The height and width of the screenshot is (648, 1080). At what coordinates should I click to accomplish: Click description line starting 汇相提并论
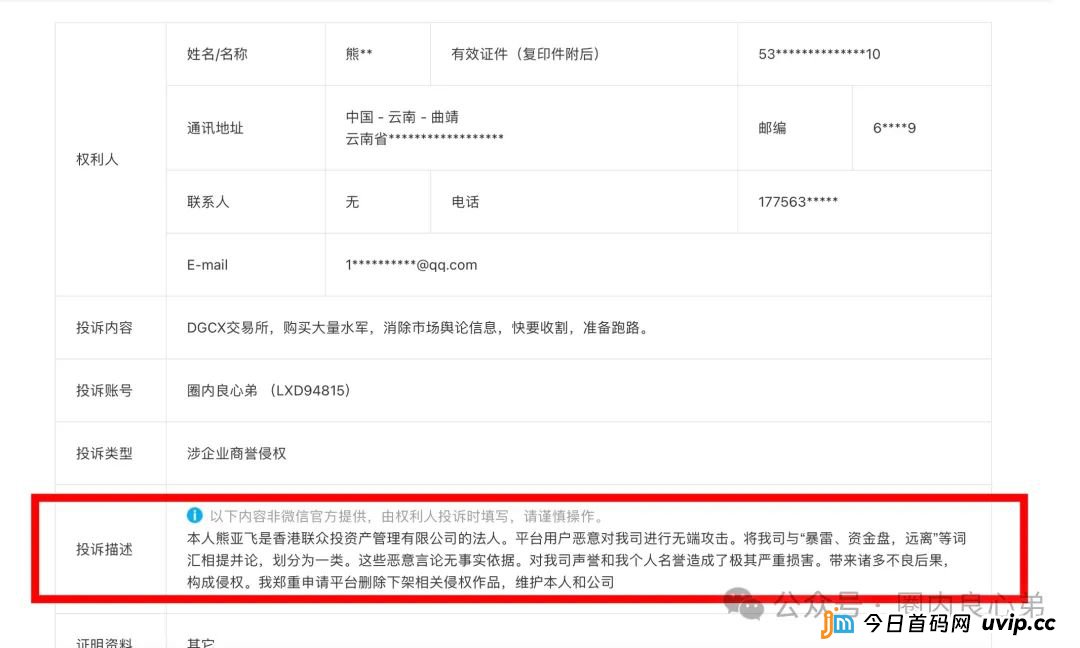(569, 560)
